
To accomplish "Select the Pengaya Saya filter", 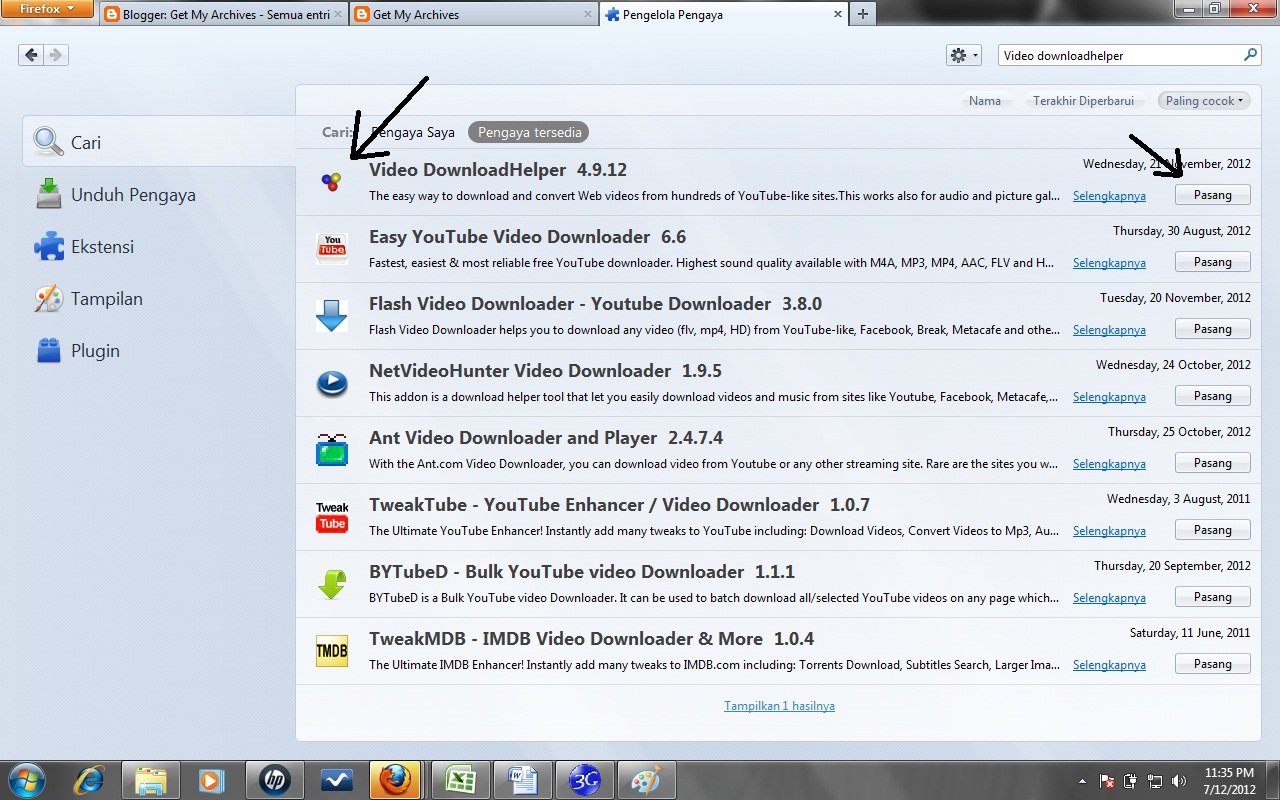I will coord(412,132).
